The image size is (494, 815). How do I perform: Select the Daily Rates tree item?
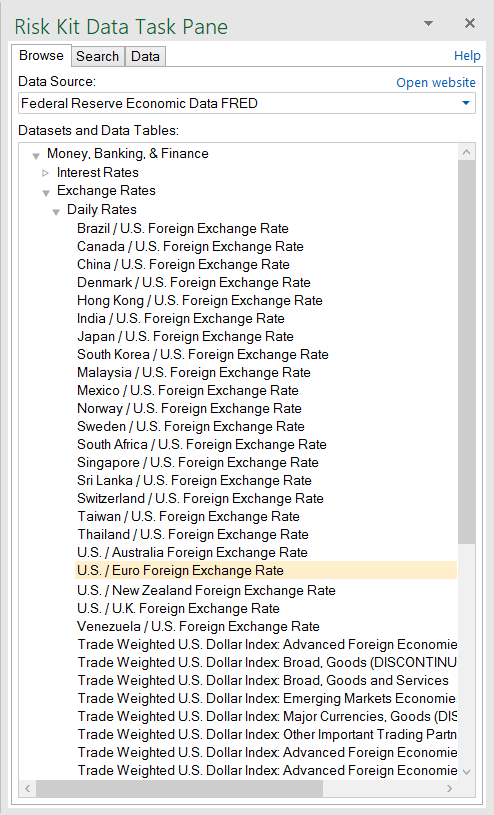tap(102, 209)
